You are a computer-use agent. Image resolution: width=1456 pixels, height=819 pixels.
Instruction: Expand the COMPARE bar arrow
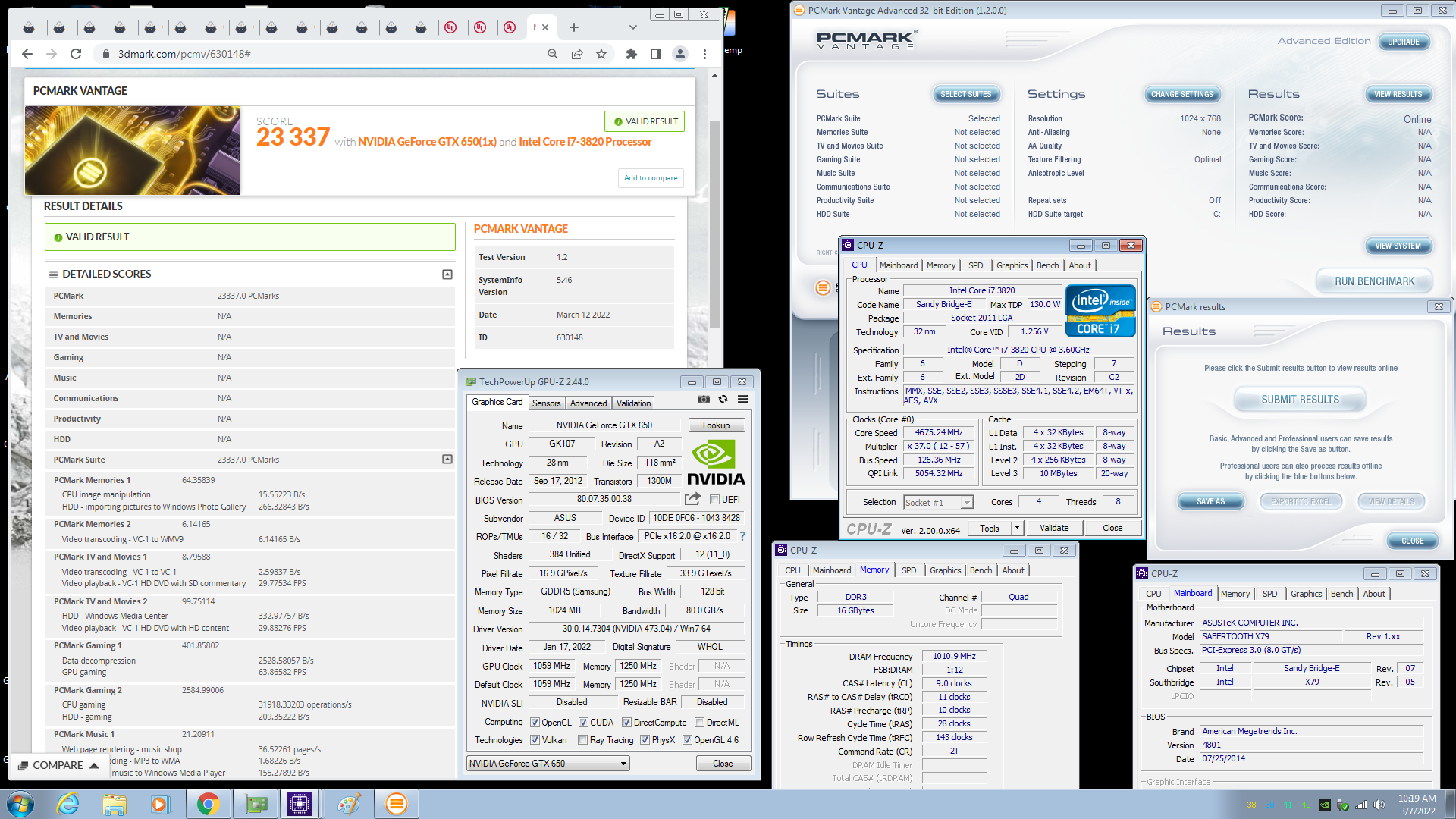[x=94, y=766]
